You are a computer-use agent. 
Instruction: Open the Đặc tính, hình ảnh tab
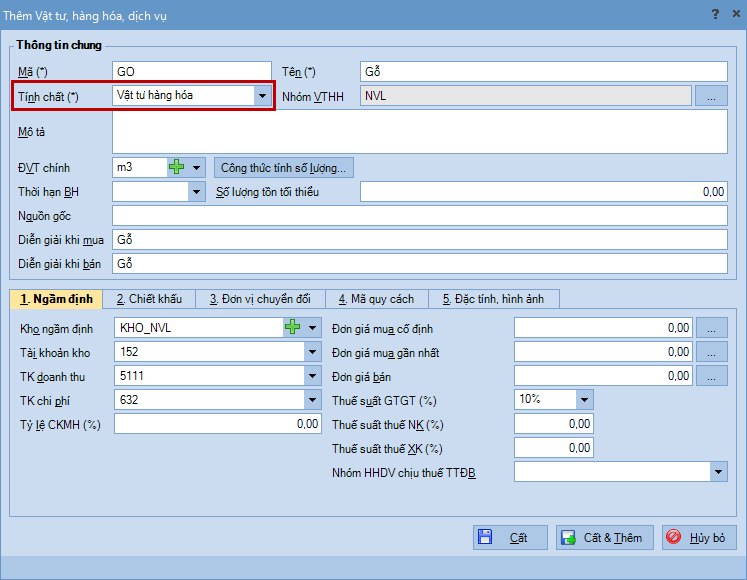pyautogui.click(x=493, y=299)
